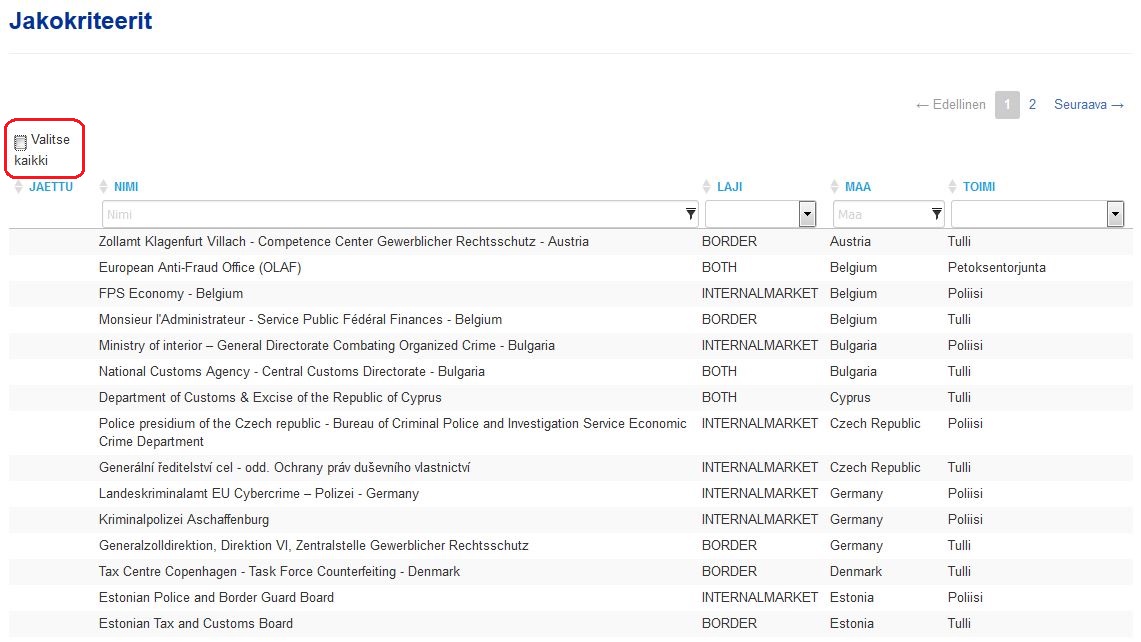Select Zollamt Klagenfurt Villach row
Image resolution: width=1141 pixels, height=642 pixels.
pos(570,242)
